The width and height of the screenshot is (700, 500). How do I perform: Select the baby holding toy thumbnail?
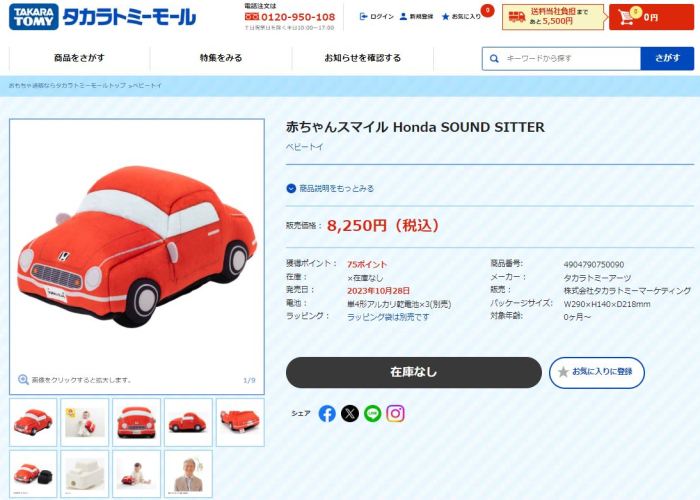[x=85, y=422]
